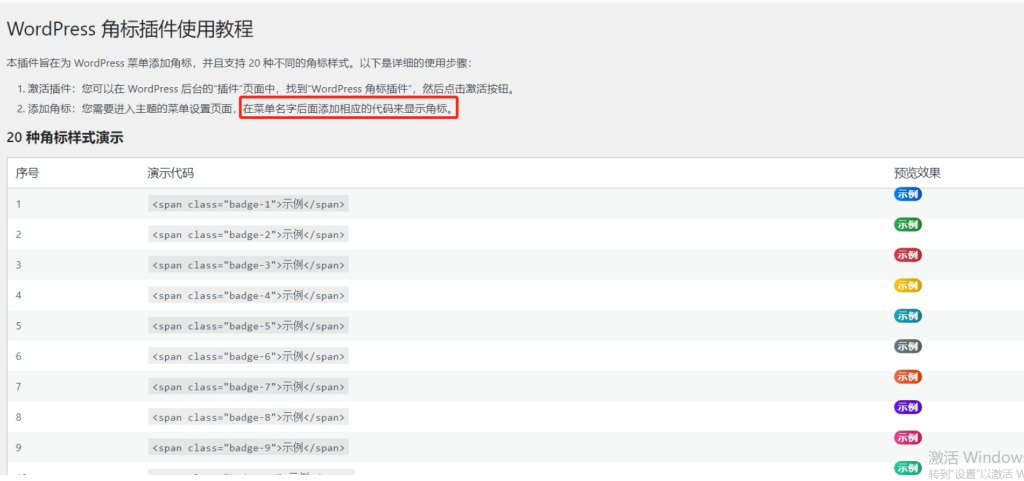
Task: Click the badge-7 span code snippet
Action: 248,387
